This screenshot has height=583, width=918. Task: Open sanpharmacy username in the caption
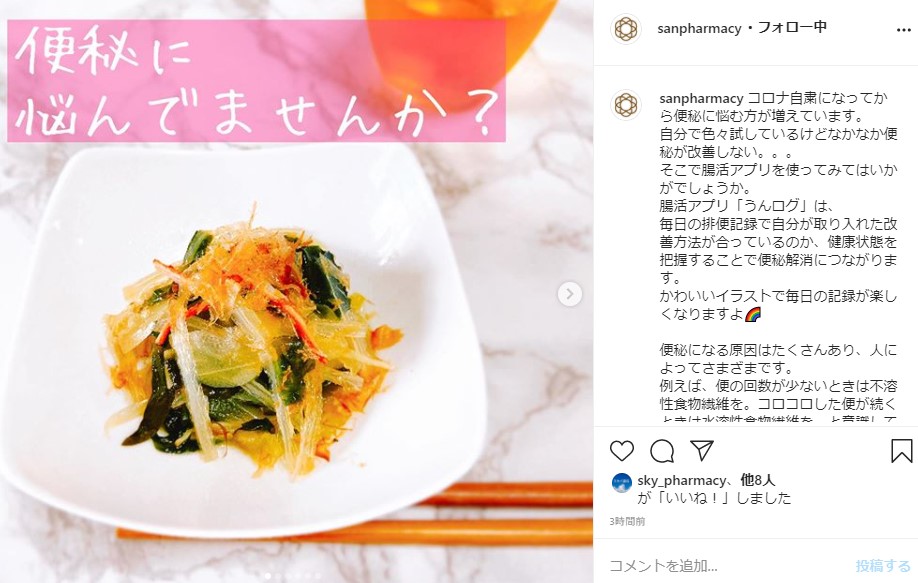(701, 98)
